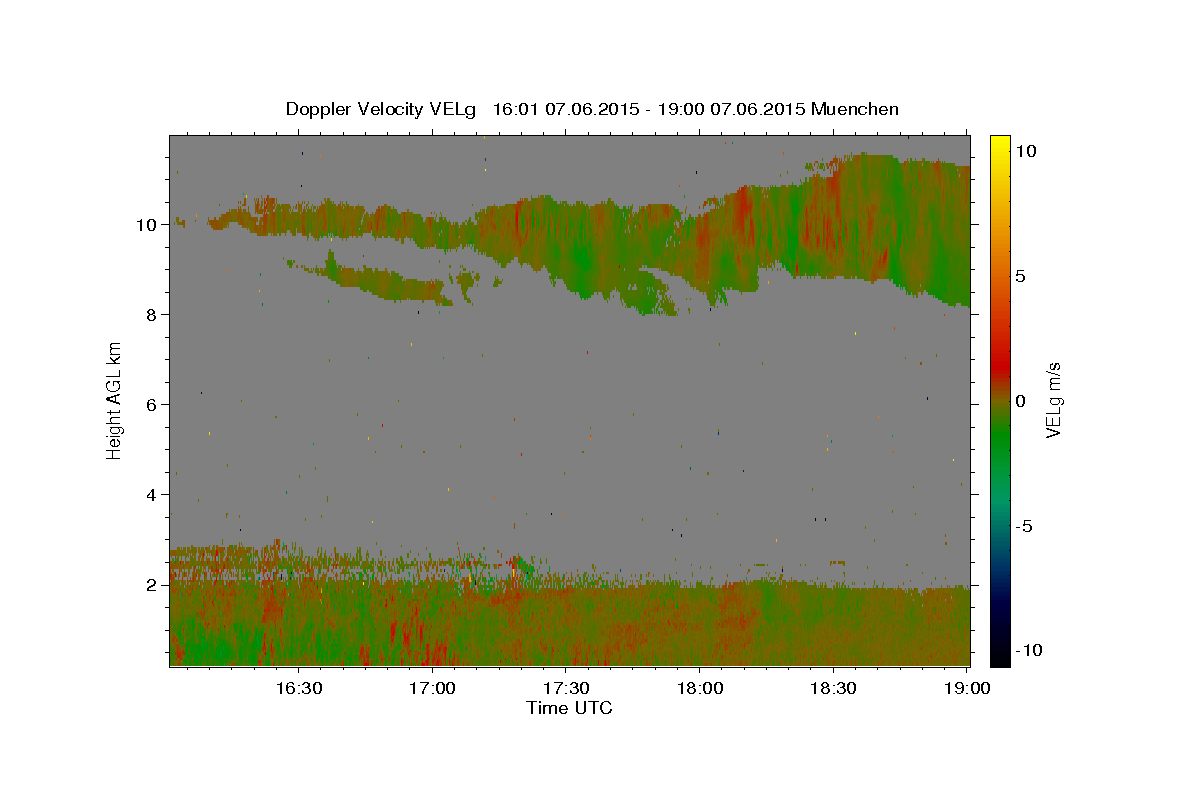
Task: Click the 'Time UTC' axis label
Action: [x=569, y=708]
